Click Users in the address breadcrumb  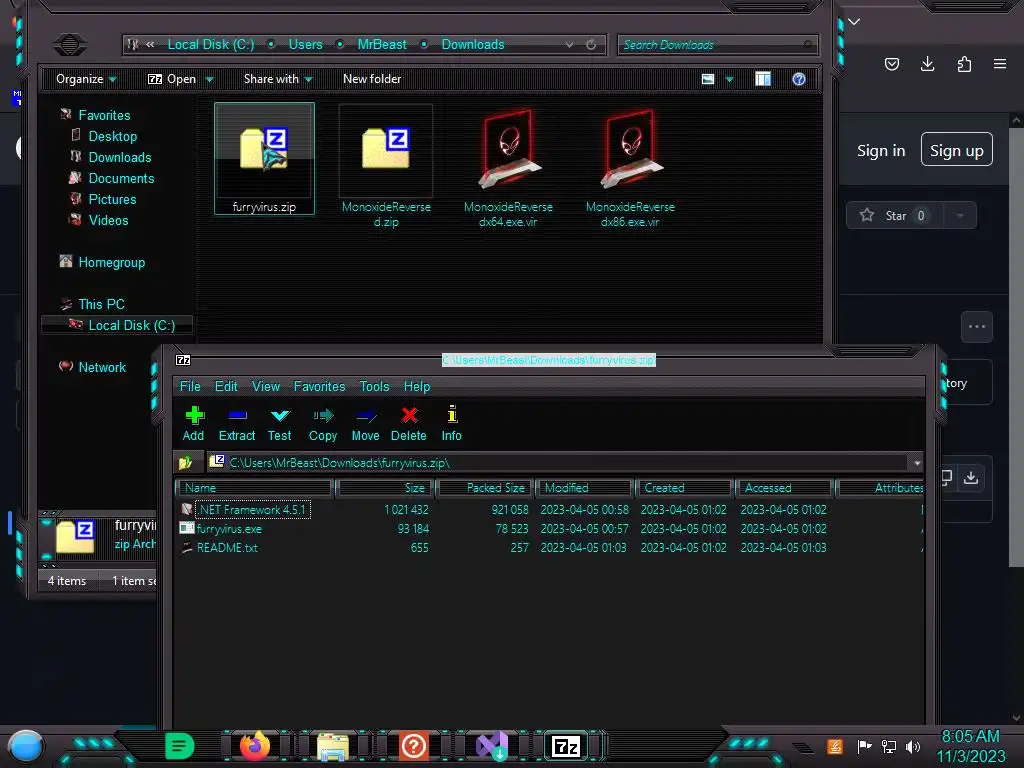coord(306,44)
